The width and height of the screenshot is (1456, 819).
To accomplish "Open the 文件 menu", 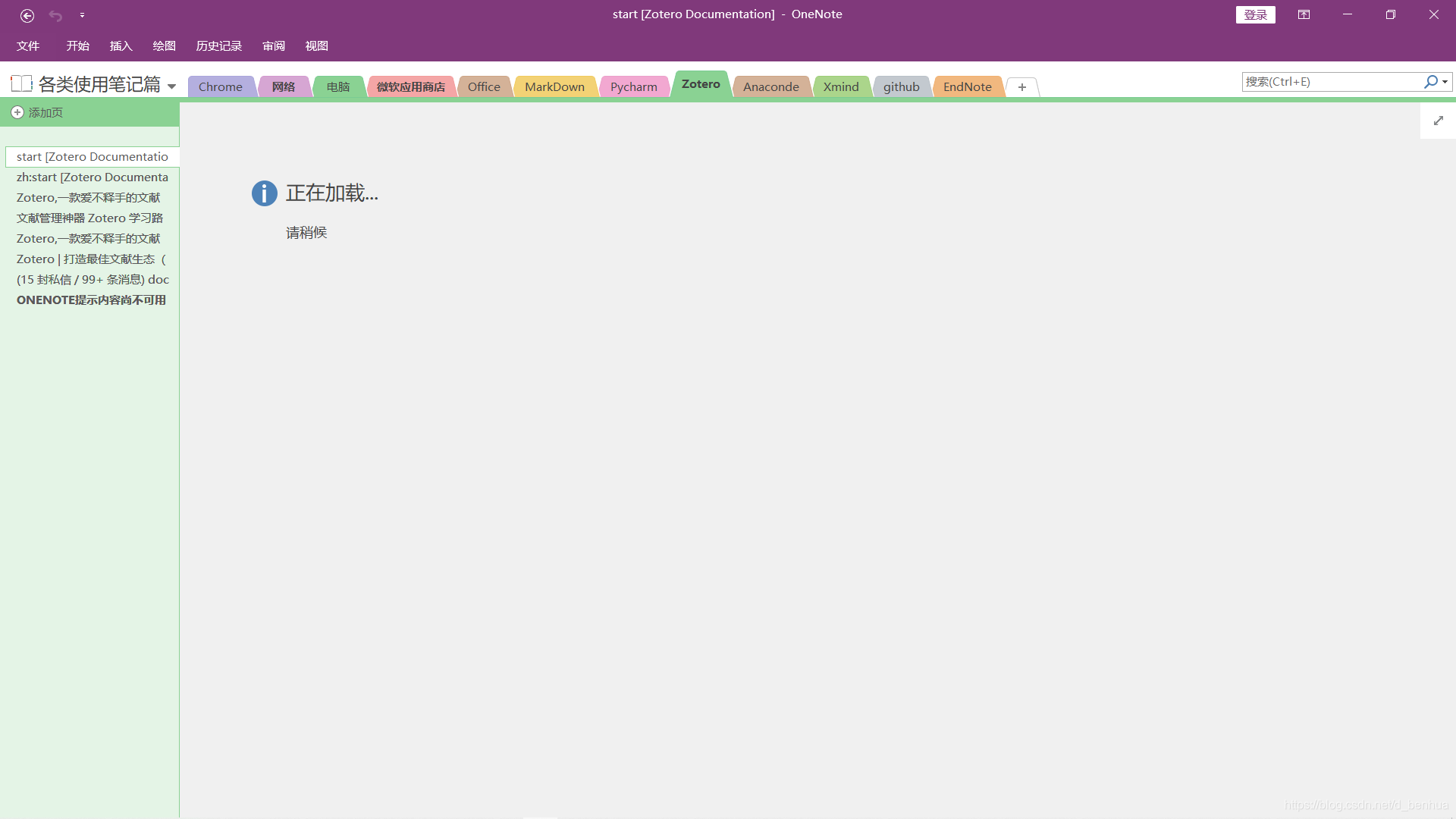I will point(28,46).
